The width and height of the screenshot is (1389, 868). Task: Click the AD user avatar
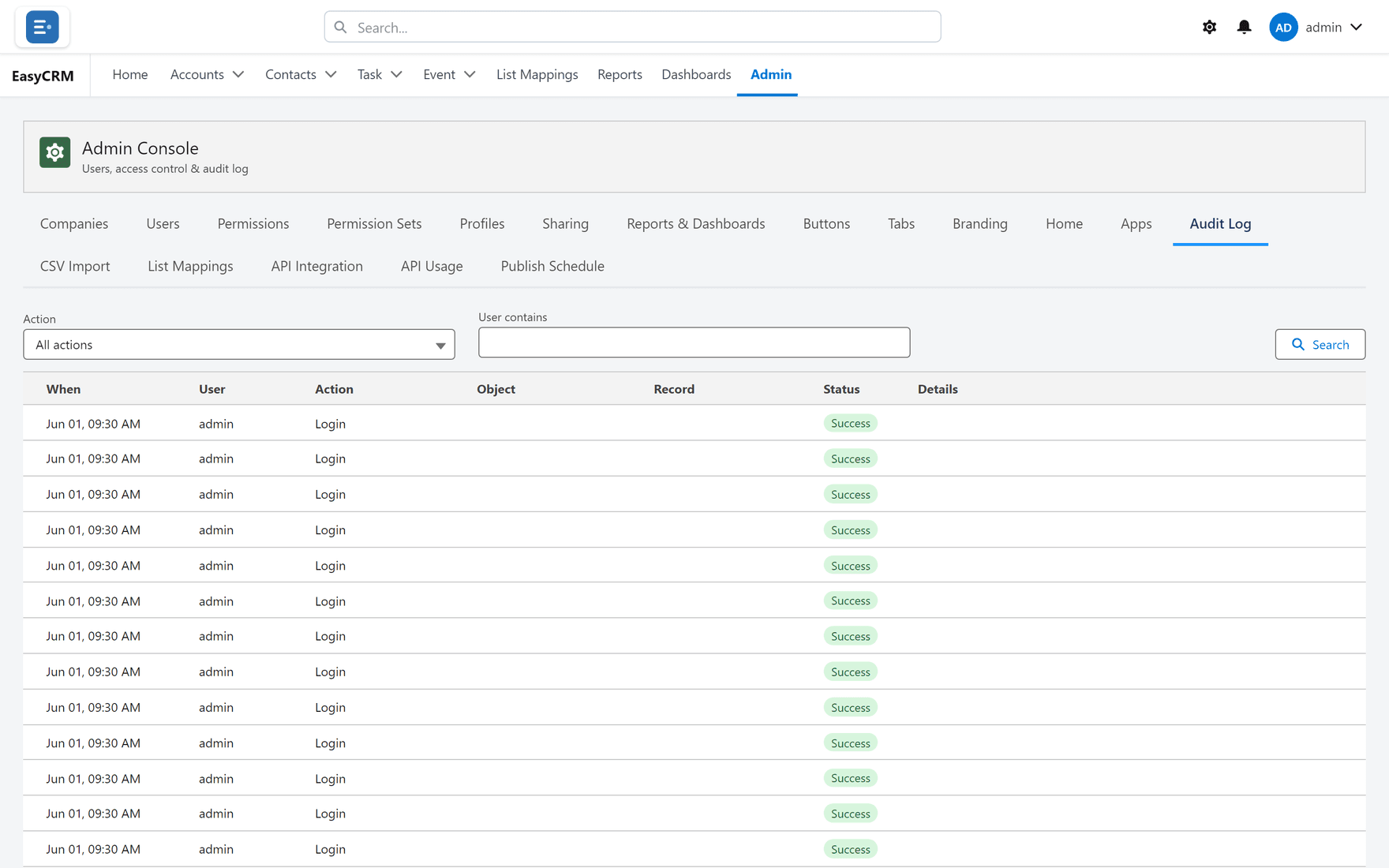tap(1283, 27)
